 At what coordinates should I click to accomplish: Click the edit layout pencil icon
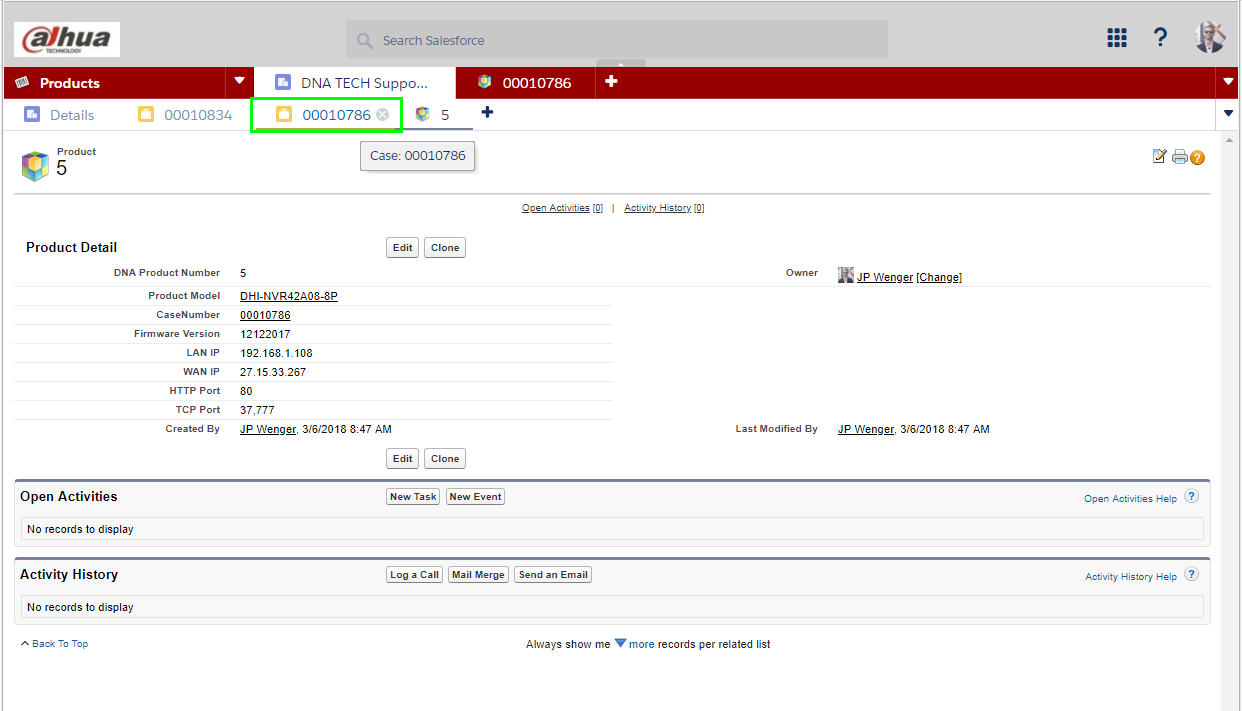[x=1160, y=156]
